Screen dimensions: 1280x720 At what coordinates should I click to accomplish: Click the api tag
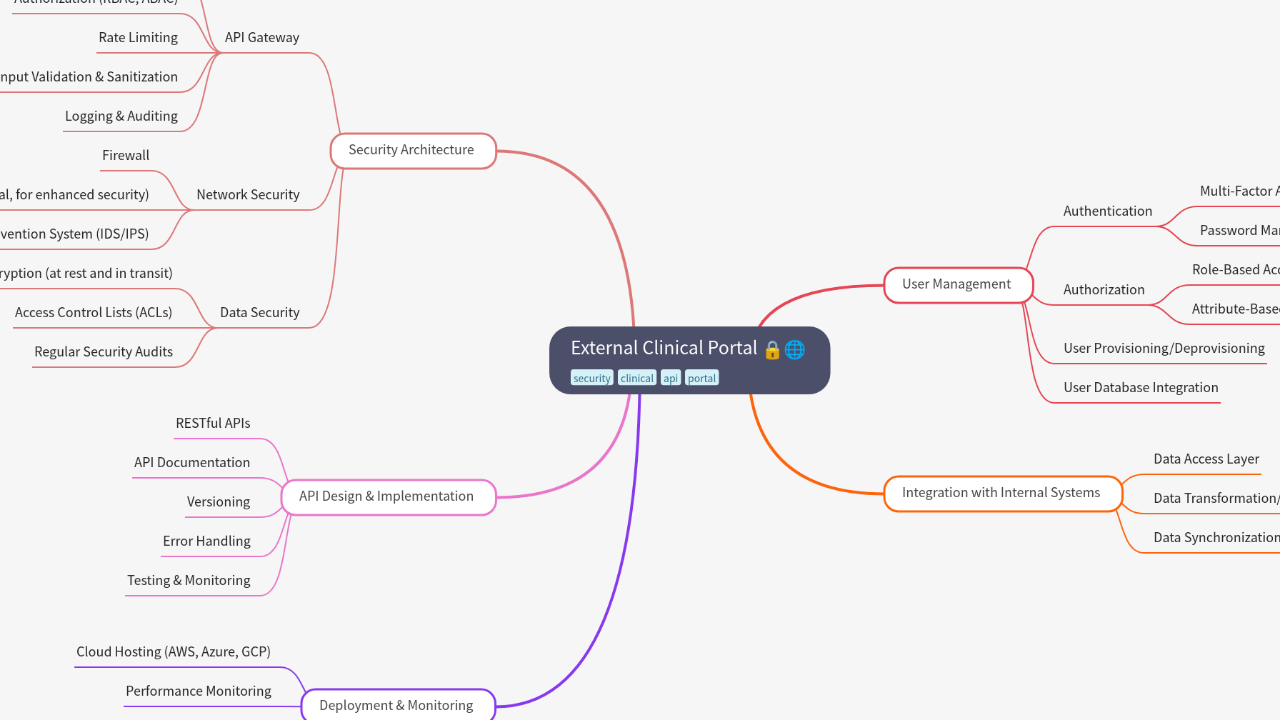pyautogui.click(x=671, y=378)
